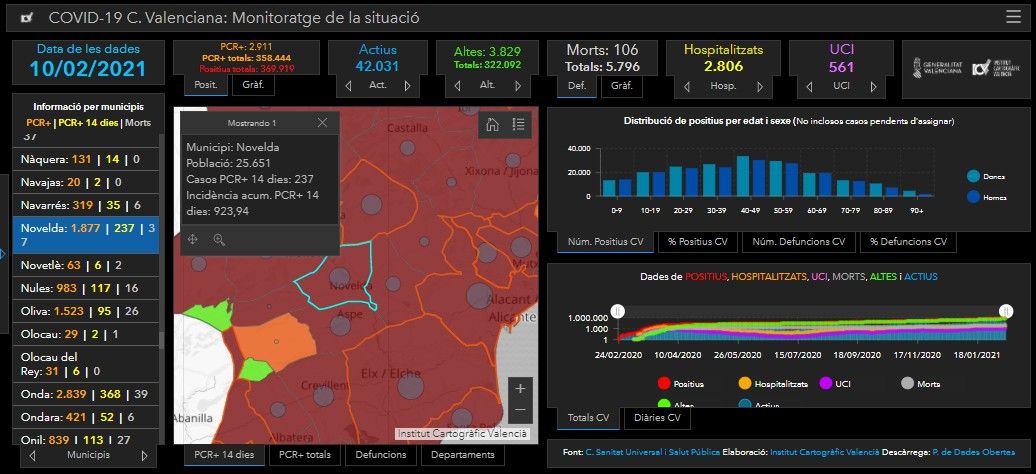The height and width of the screenshot is (474, 1036).
Task: Select the % Defuncions CV tab
Action: pos(907,242)
